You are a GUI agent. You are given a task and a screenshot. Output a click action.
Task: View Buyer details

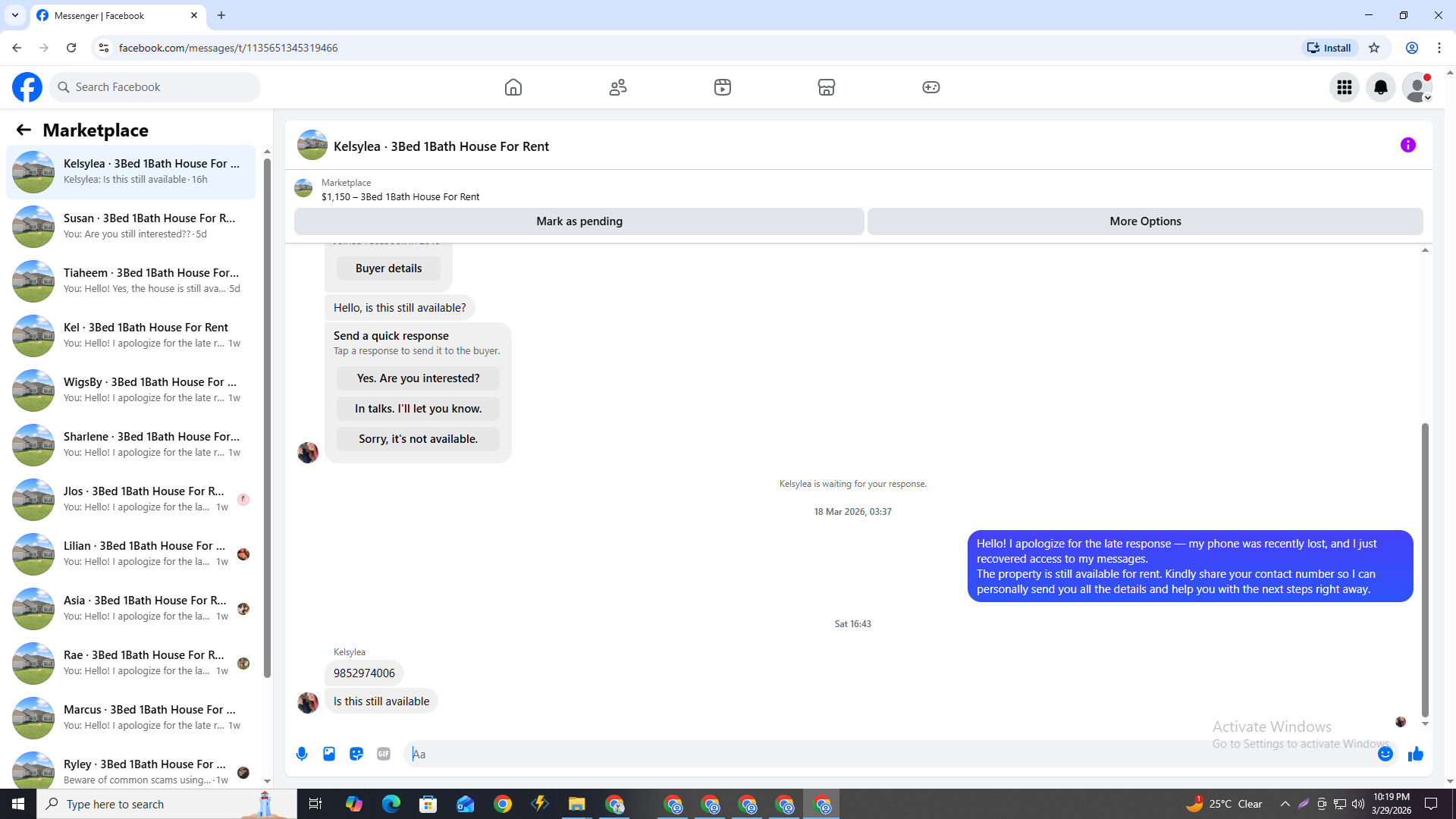388,268
